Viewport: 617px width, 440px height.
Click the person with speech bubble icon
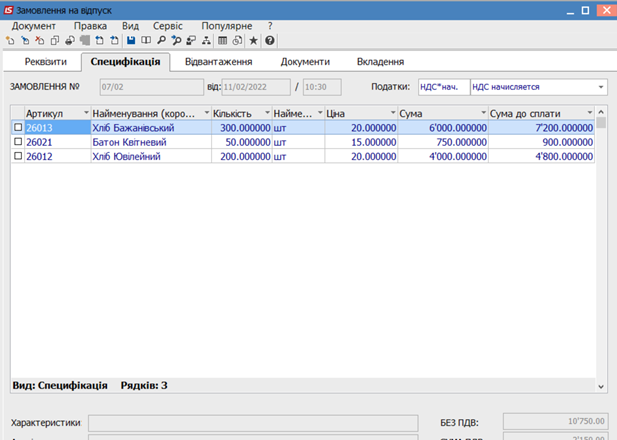pyautogui.click(x=191, y=41)
